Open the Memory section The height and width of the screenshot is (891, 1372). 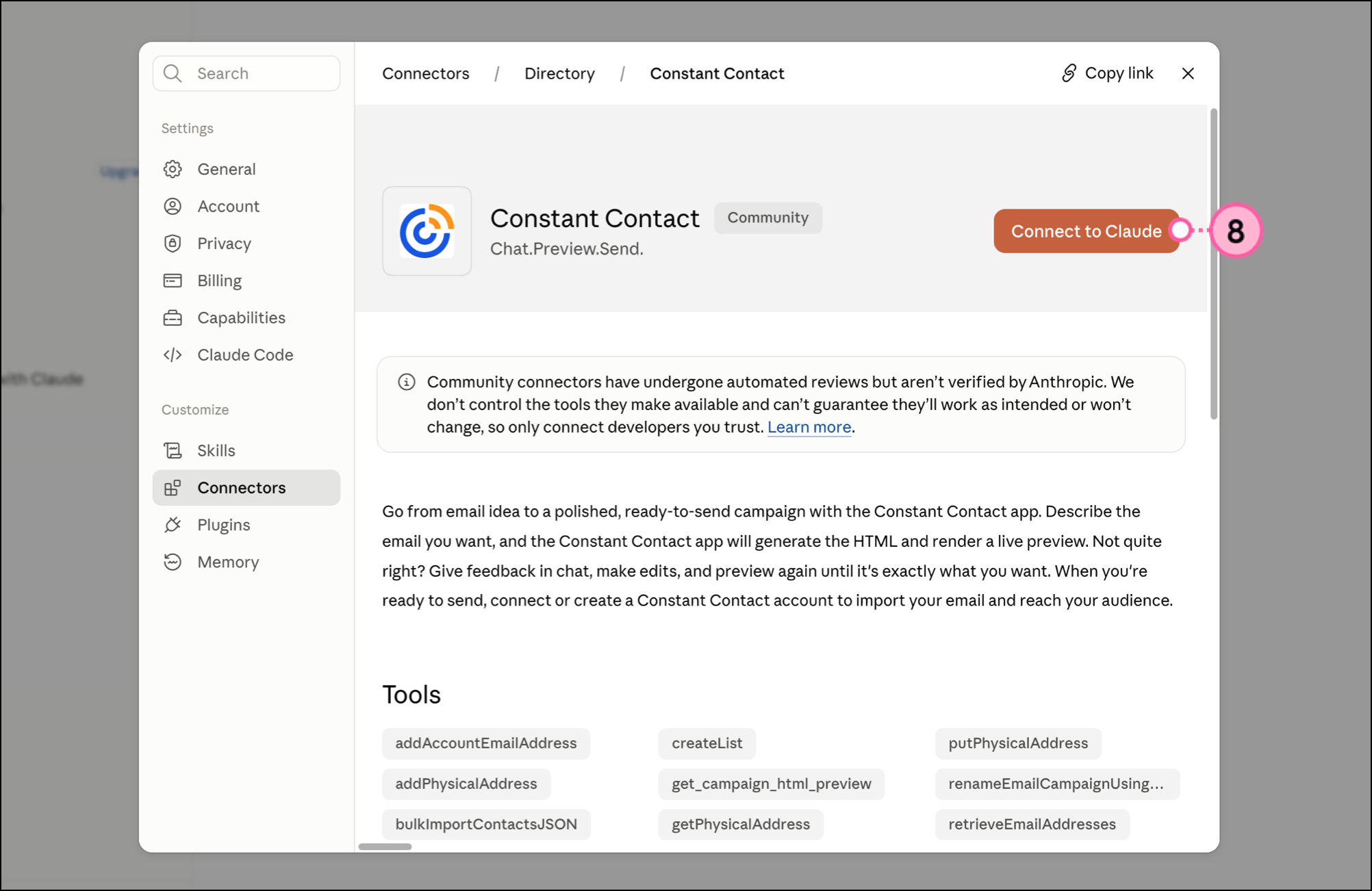[x=246, y=562]
